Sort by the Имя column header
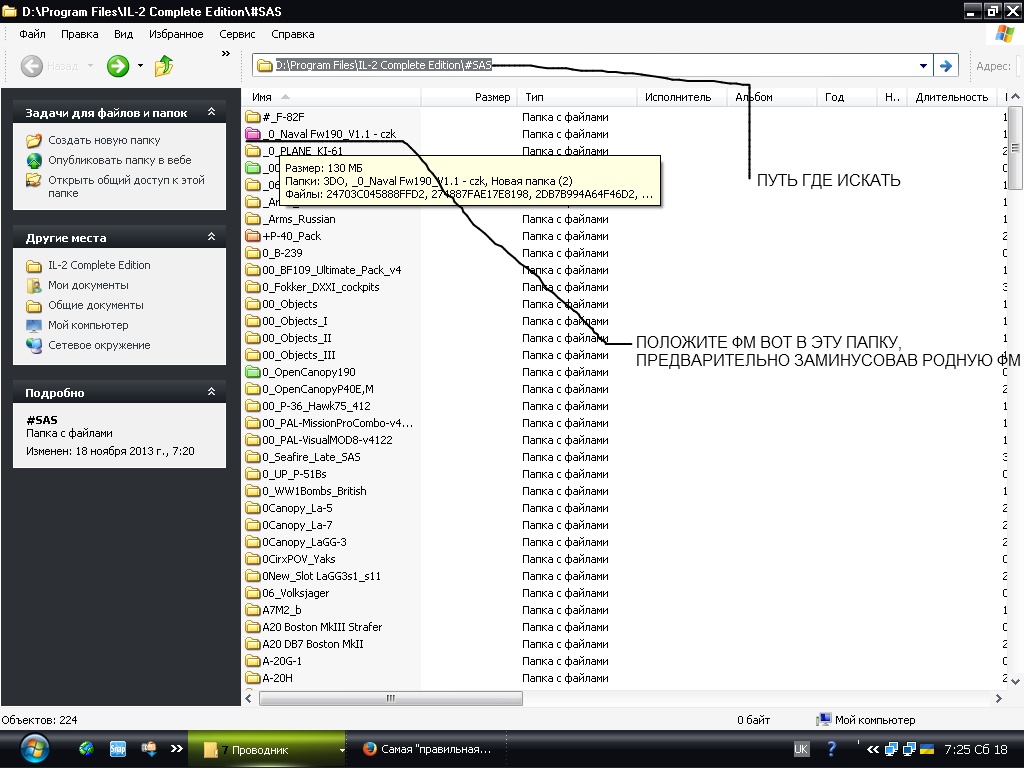 [333, 97]
